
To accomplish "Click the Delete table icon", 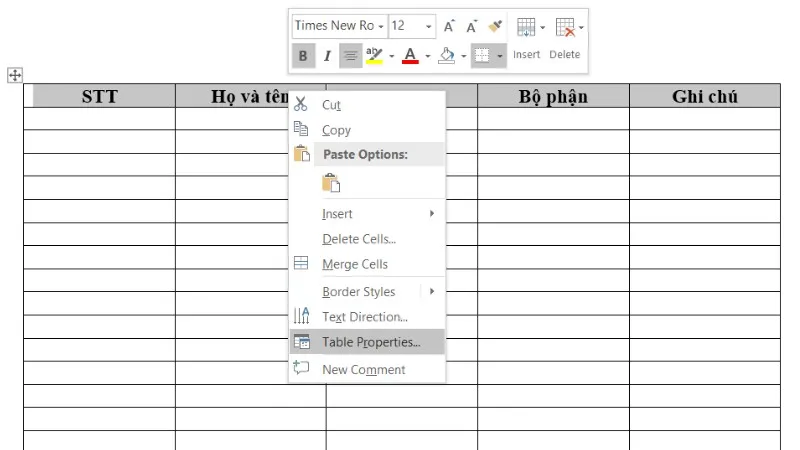I will 565,27.
